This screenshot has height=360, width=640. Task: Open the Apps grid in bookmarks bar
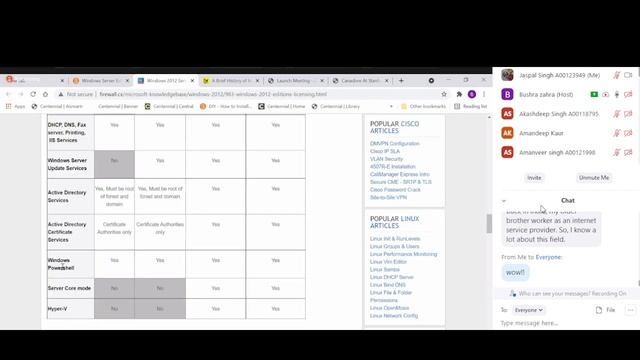click(x=16, y=106)
